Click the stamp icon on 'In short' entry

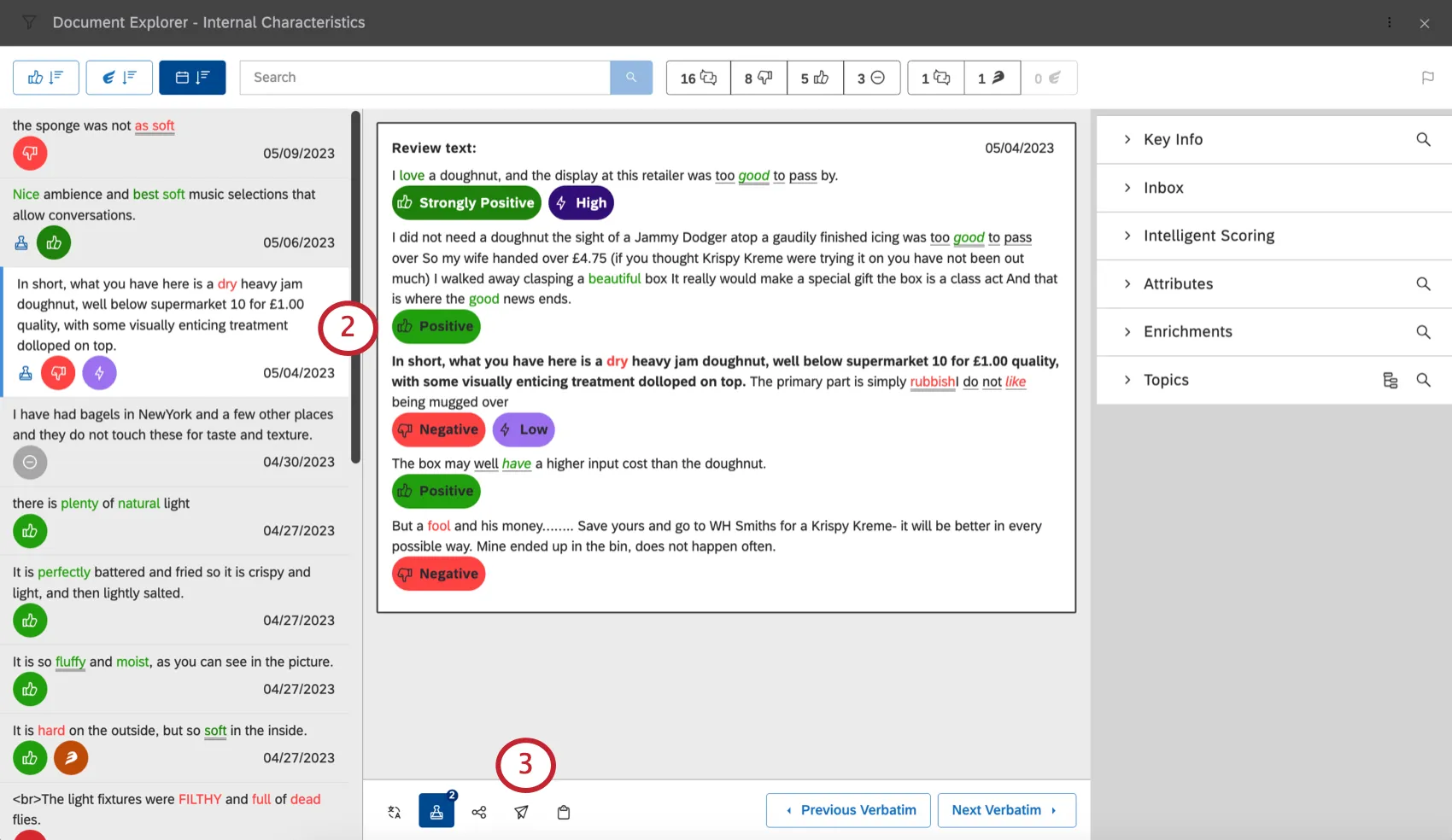[x=26, y=373]
